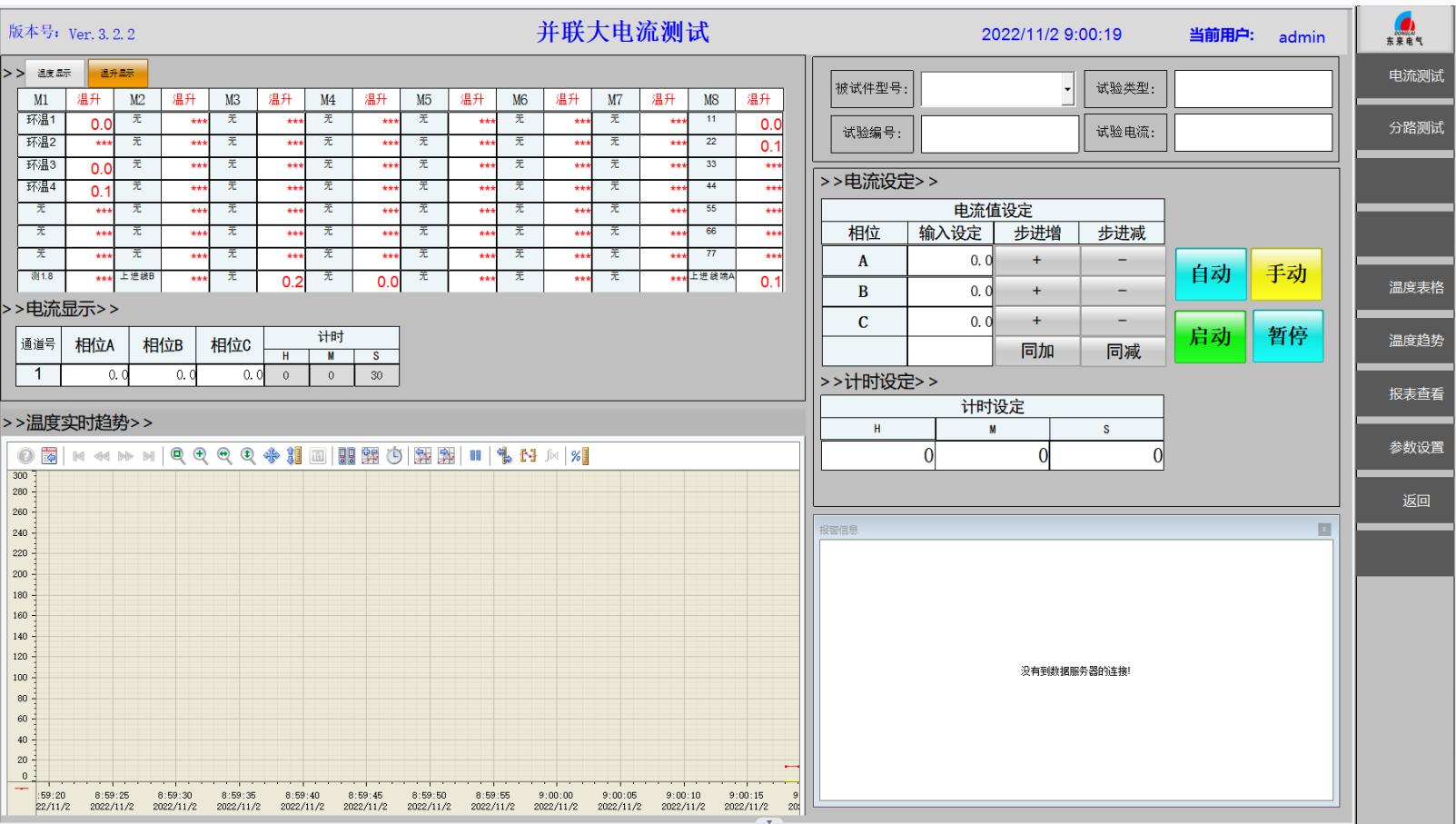This screenshot has width=1456, height=824.
Task: Go to 参数设置 in the sidebar
Action: coord(1415,448)
